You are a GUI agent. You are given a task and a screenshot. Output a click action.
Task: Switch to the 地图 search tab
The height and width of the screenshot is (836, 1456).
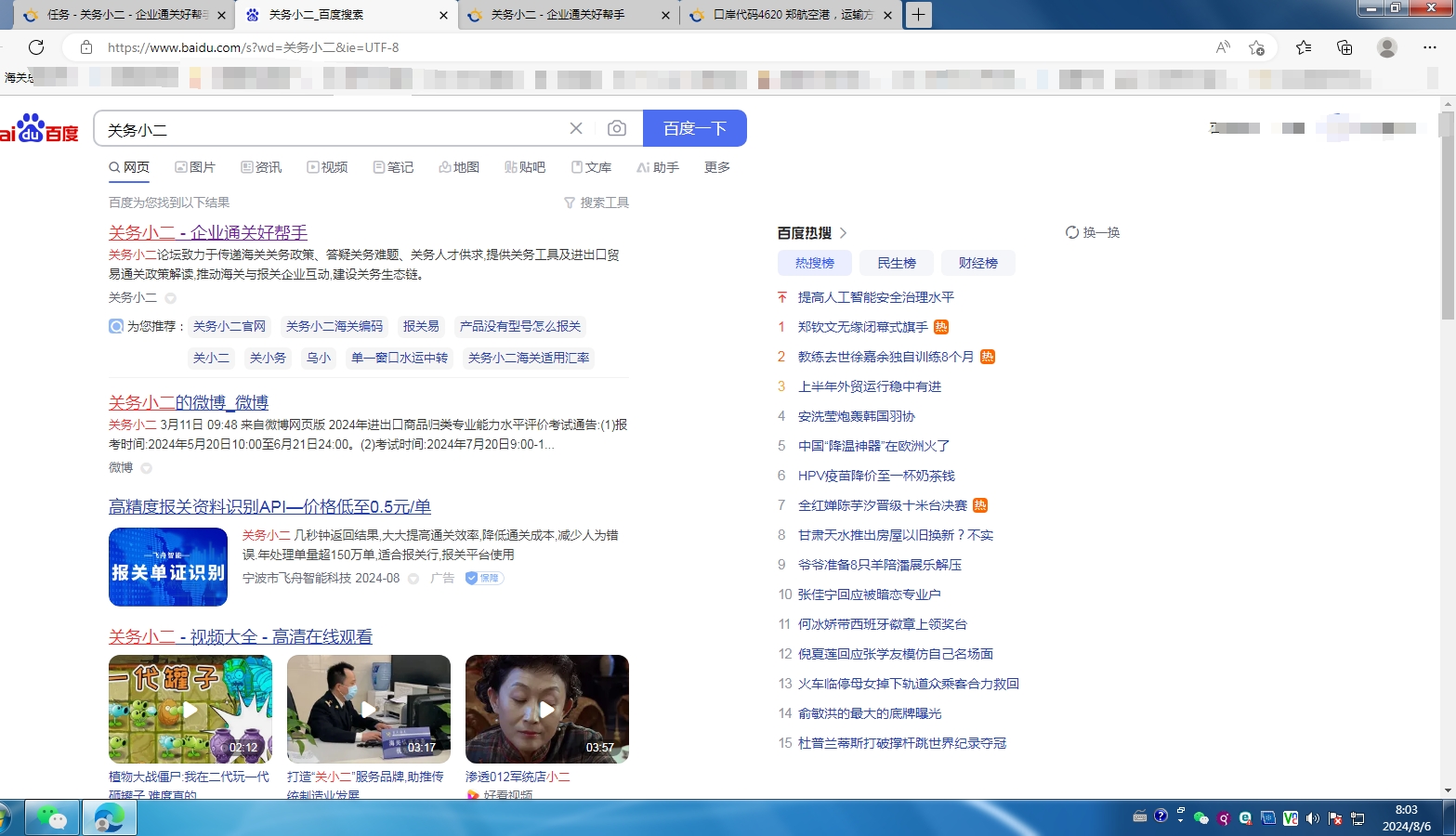pos(459,167)
